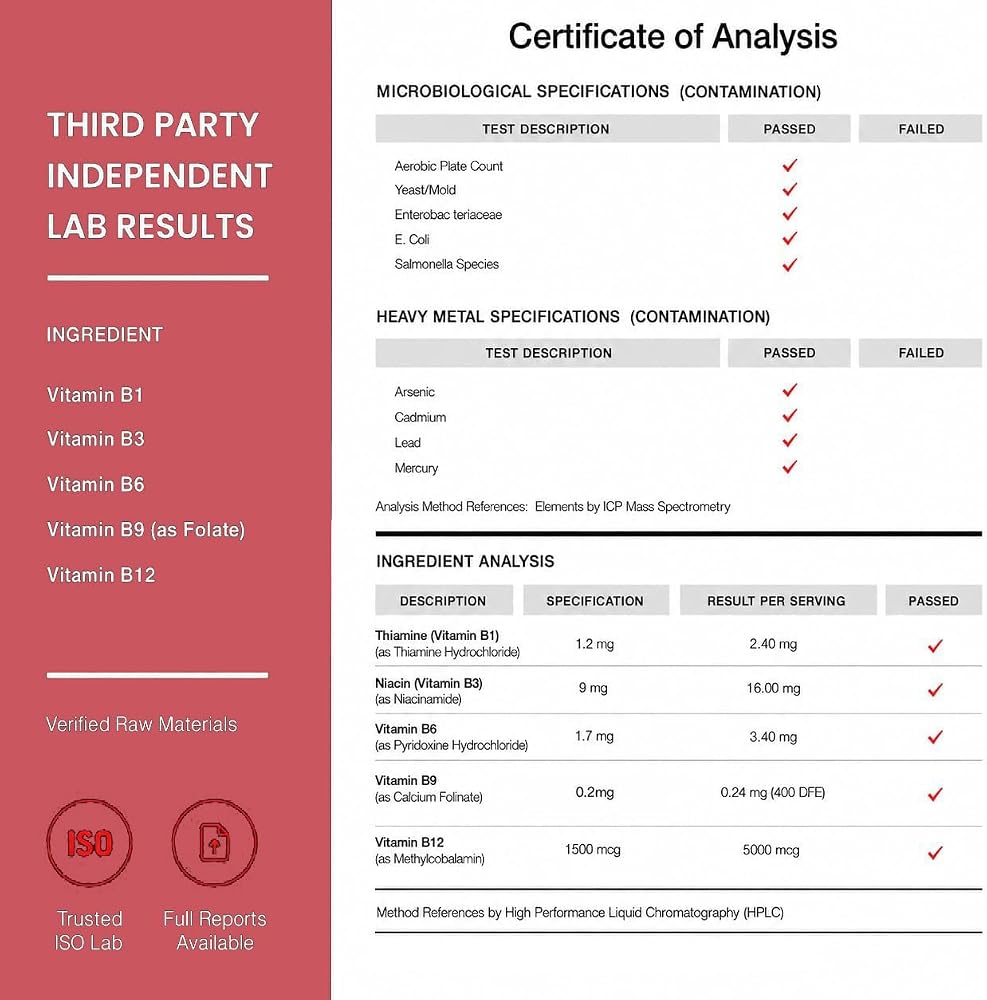Image resolution: width=987 pixels, height=1000 pixels.
Task: Click the checkmark for Pyridoxine Hydrochloride row
Action: pyautogui.click(x=935, y=737)
